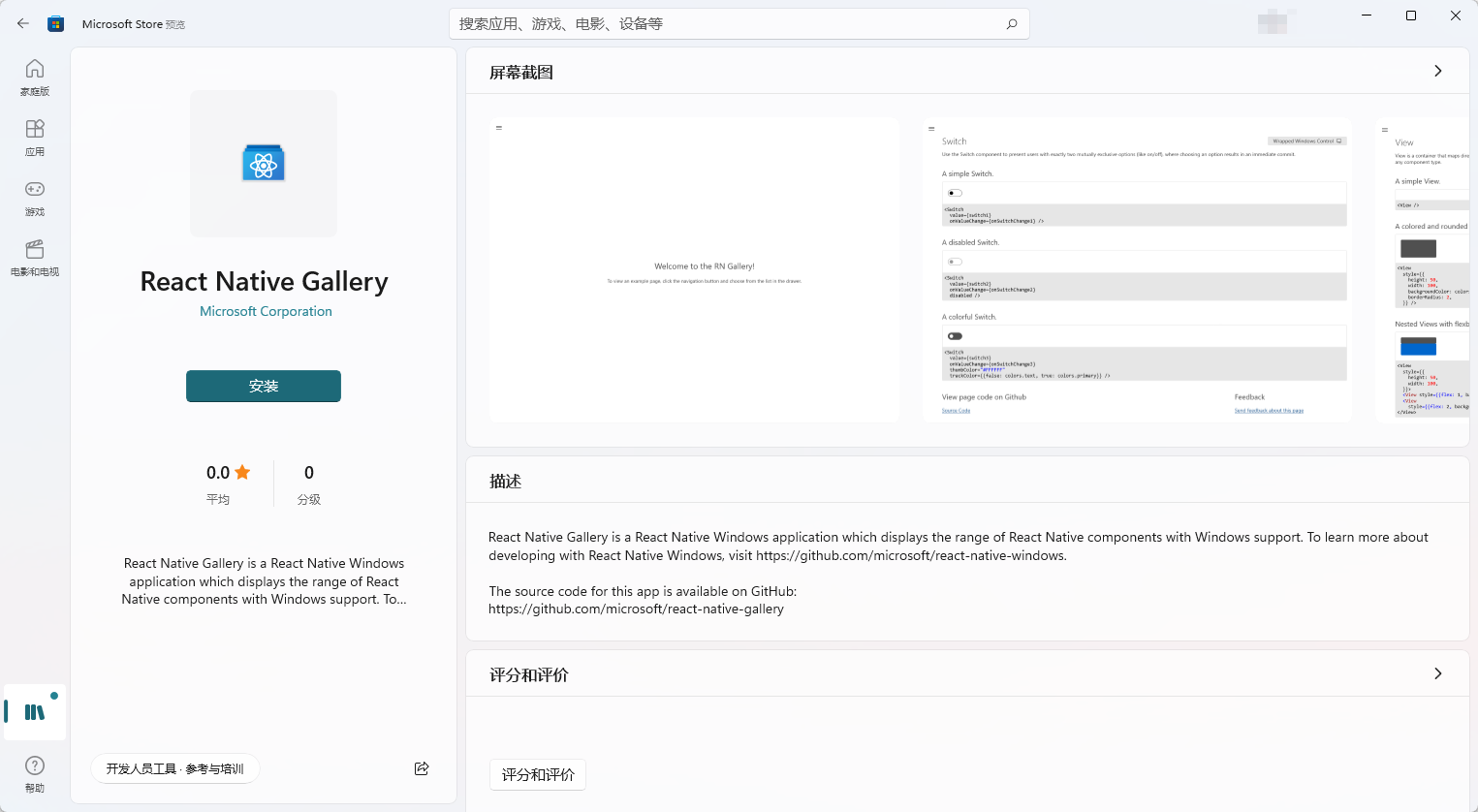The width and height of the screenshot is (1478, 812).
Task: Click the rating star icon
Action: (242, 472)
